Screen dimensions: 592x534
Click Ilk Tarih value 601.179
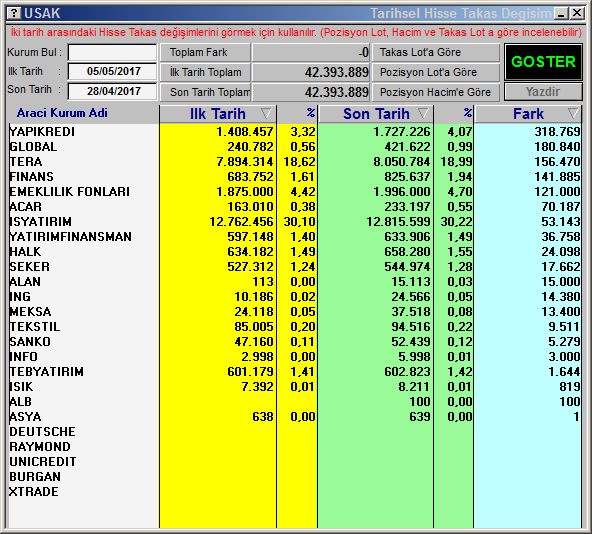(250, 372)
